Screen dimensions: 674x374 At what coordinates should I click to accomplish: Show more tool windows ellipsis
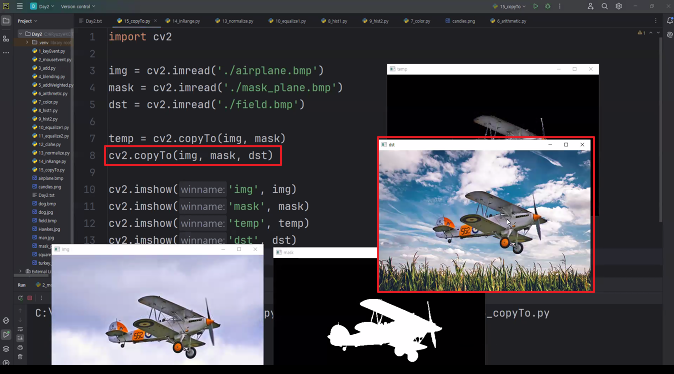6,52
